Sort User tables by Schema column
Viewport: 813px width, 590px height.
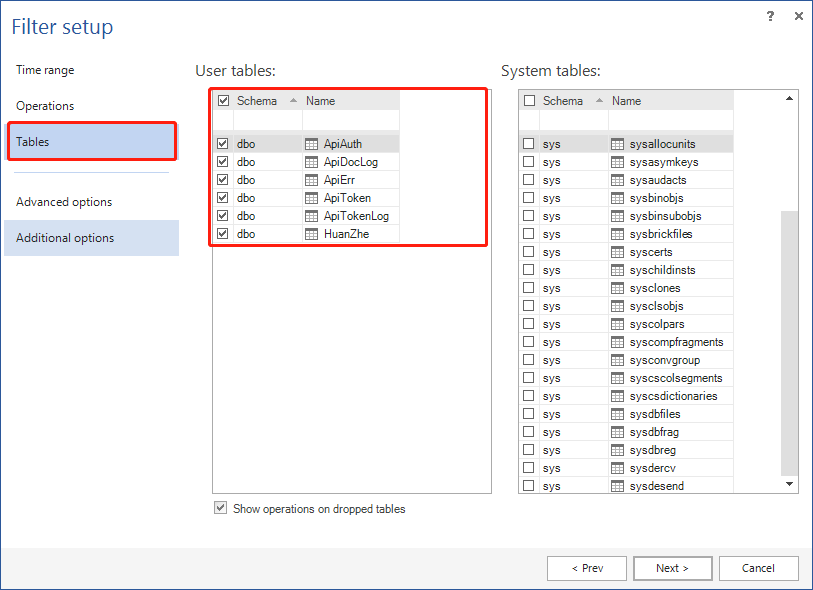click(267, 101)
